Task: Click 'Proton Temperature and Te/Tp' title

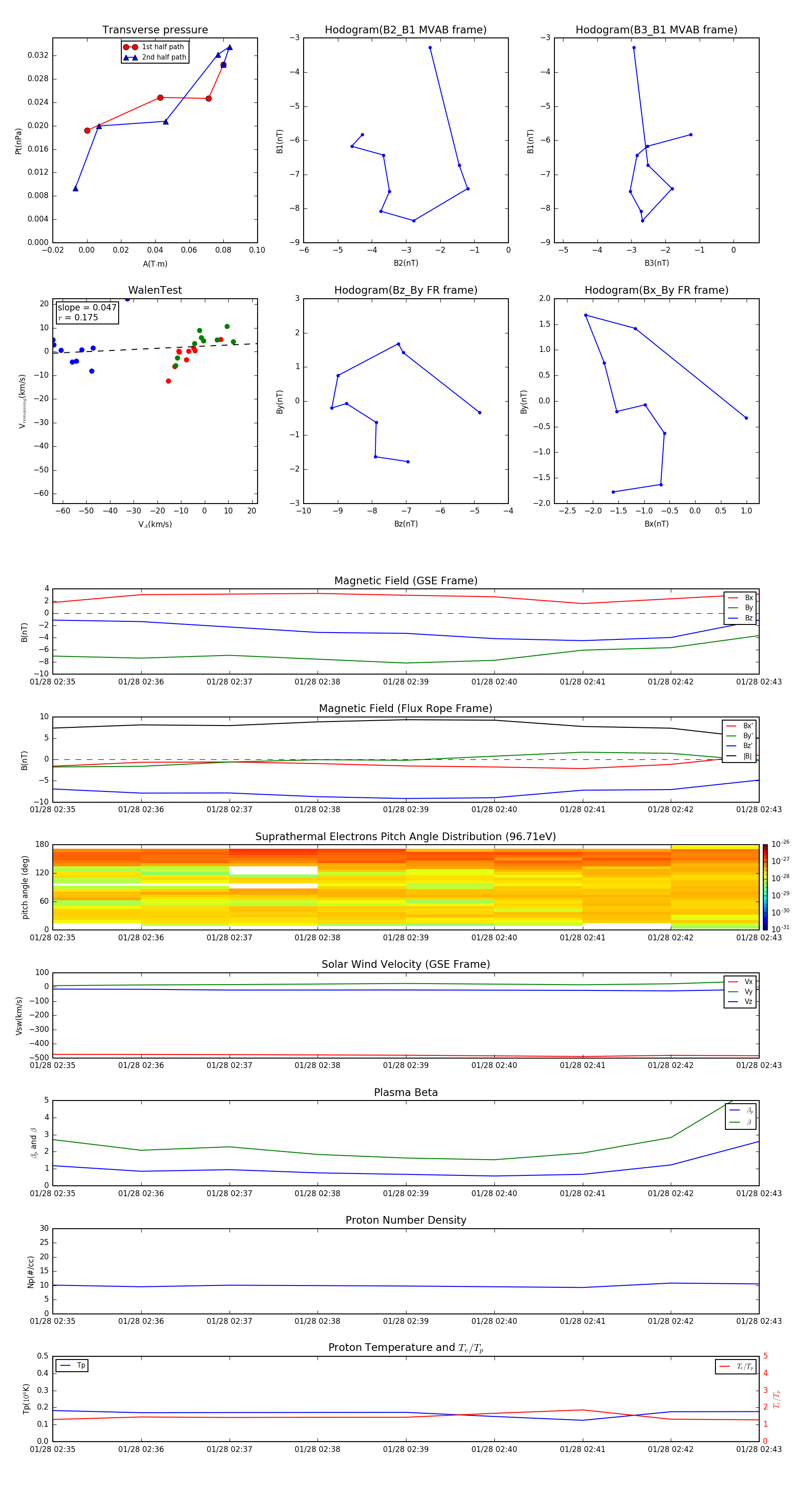Action: point(406,1347)
